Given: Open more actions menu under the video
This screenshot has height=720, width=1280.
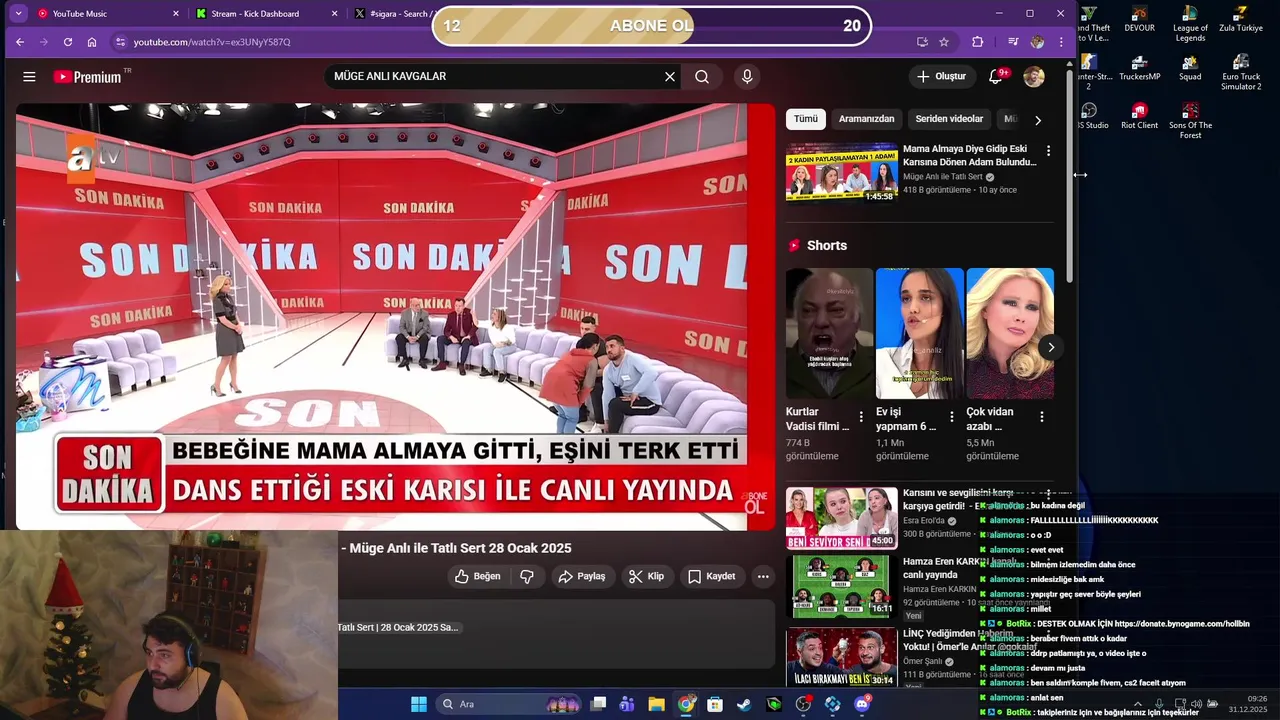Looking at the screenshot, I should click(763, 576).
